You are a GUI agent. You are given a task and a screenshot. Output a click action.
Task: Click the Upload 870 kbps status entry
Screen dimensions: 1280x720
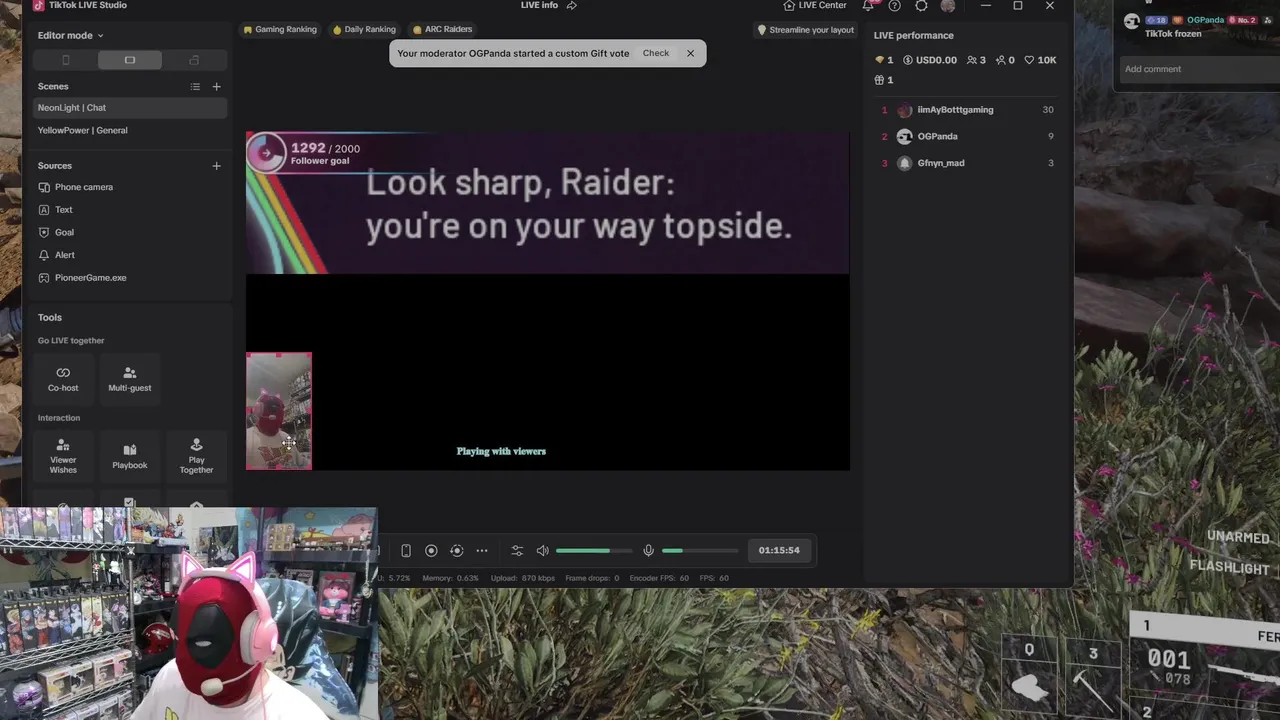point(521,578)
